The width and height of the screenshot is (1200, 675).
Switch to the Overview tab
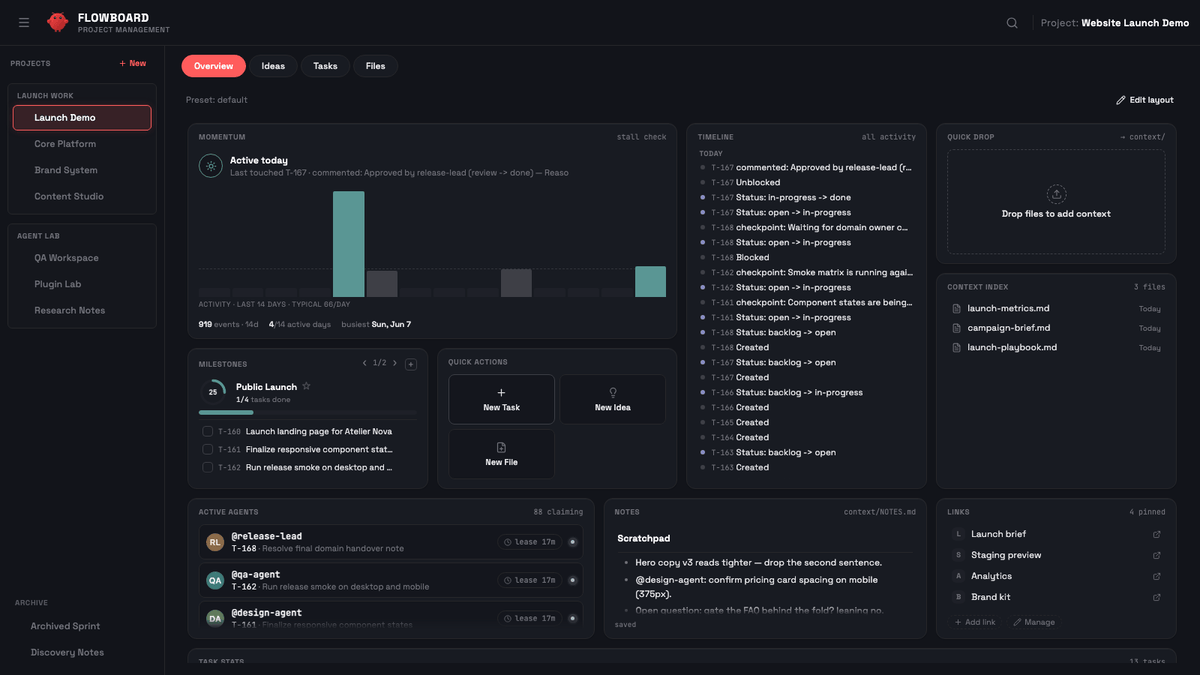(213, 66)
